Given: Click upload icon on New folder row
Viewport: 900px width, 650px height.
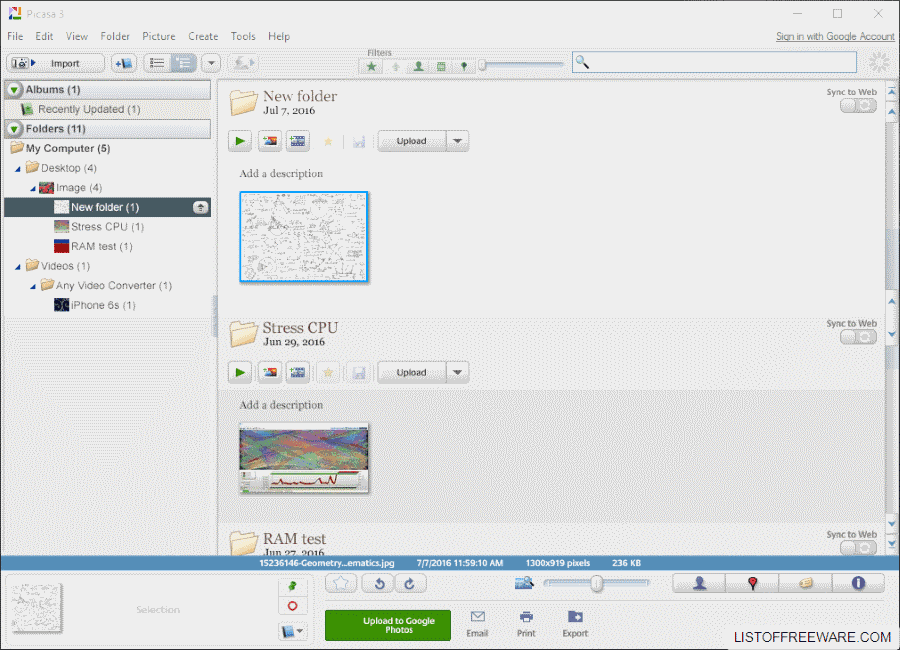Looking at the screenshot, I should (200, 207).
